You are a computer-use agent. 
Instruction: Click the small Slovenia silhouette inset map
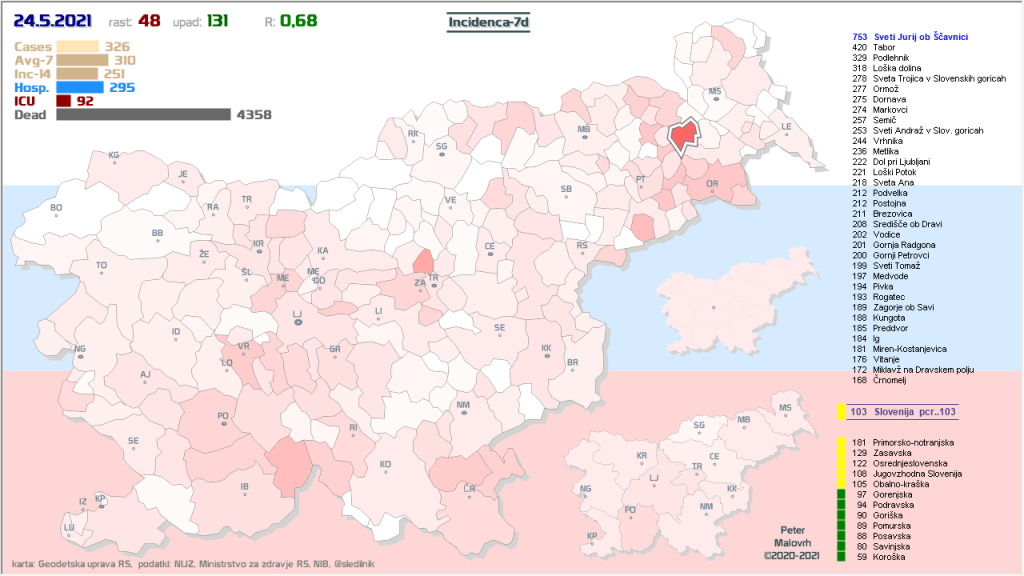point(711,306)
